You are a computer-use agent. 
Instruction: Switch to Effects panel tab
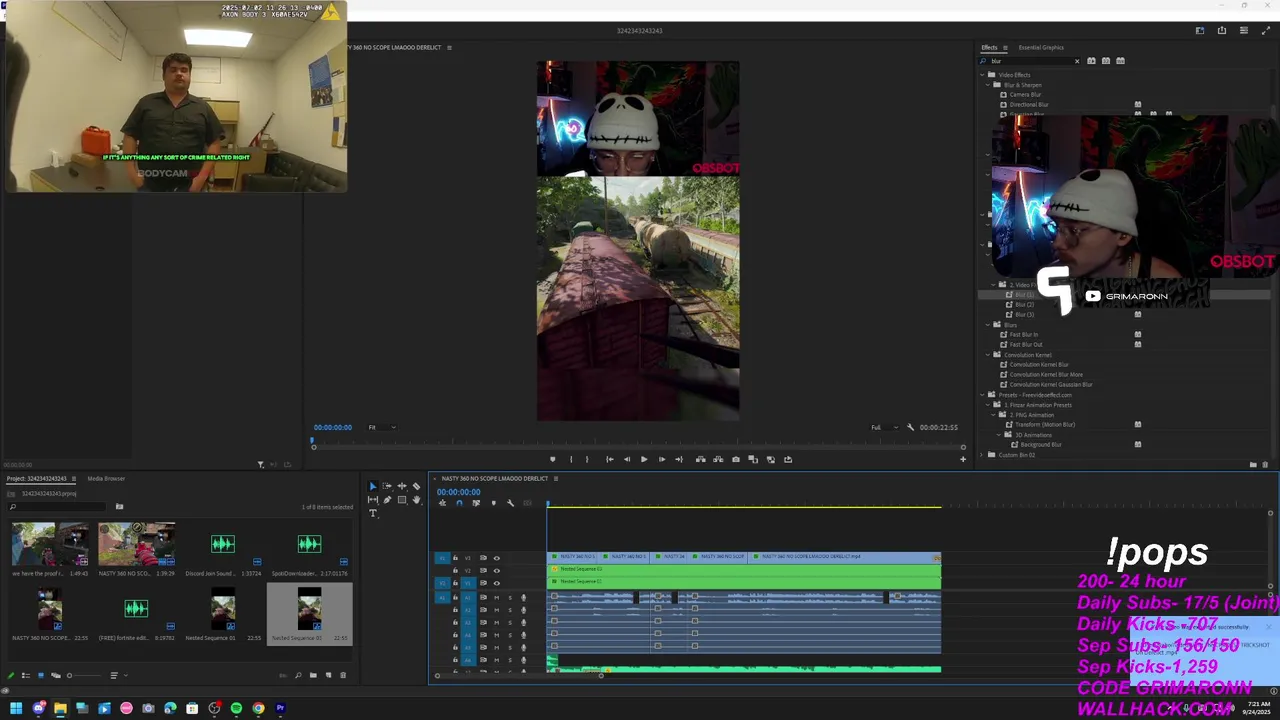point(989,47)
